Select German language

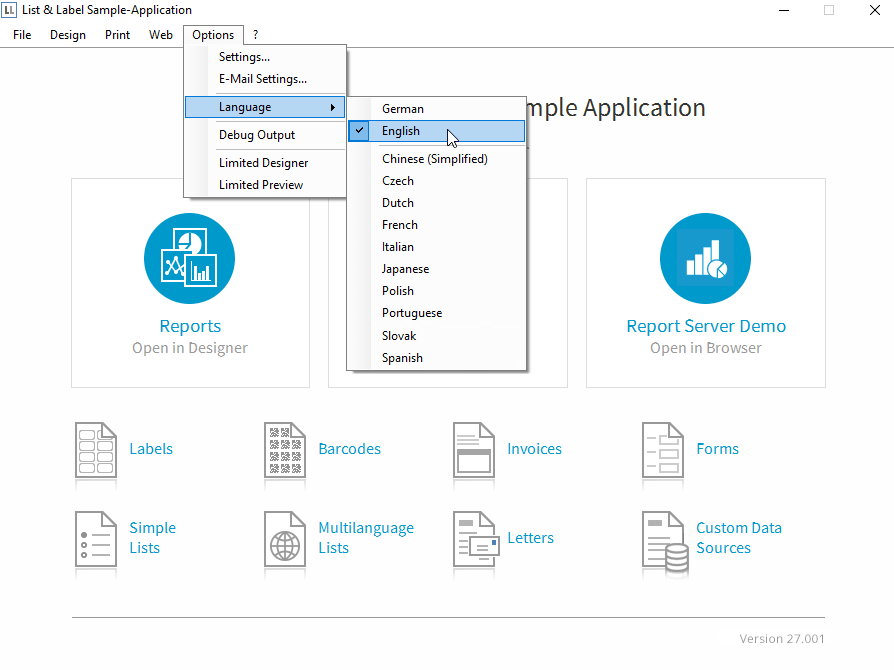(436, 109)
